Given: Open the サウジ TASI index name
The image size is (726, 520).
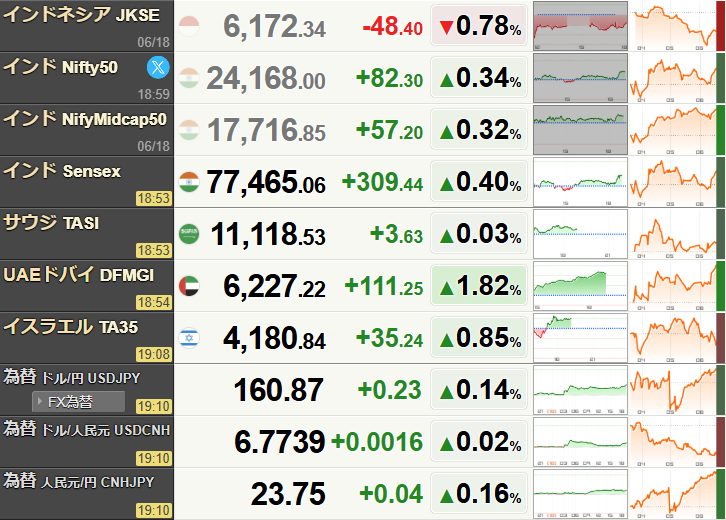Looking at the screenshot, I should pos(51,223).
